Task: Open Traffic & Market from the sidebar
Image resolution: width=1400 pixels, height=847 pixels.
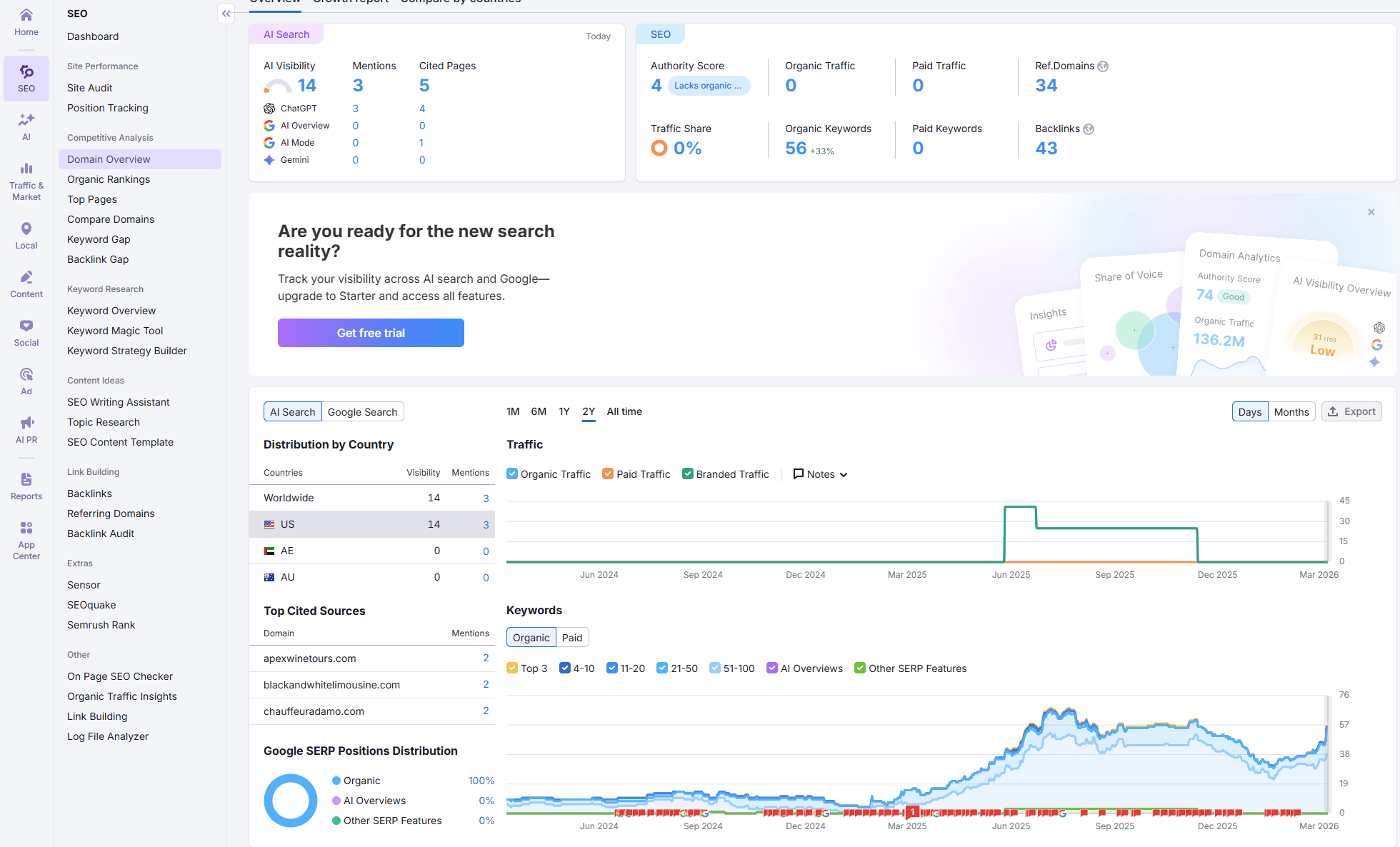Action: [26, 179]
